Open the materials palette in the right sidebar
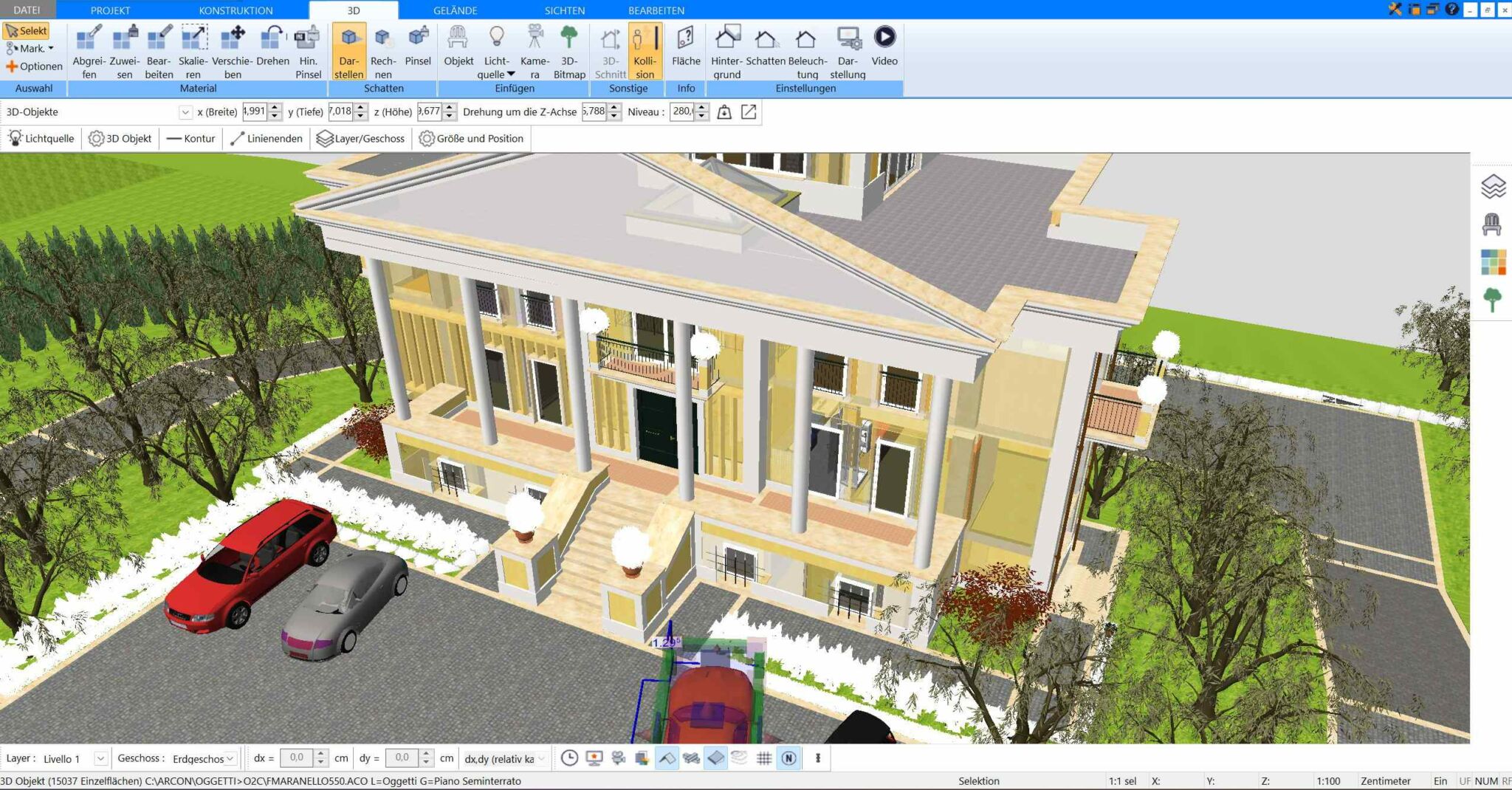1512x790 pixels. [1493, 260]
